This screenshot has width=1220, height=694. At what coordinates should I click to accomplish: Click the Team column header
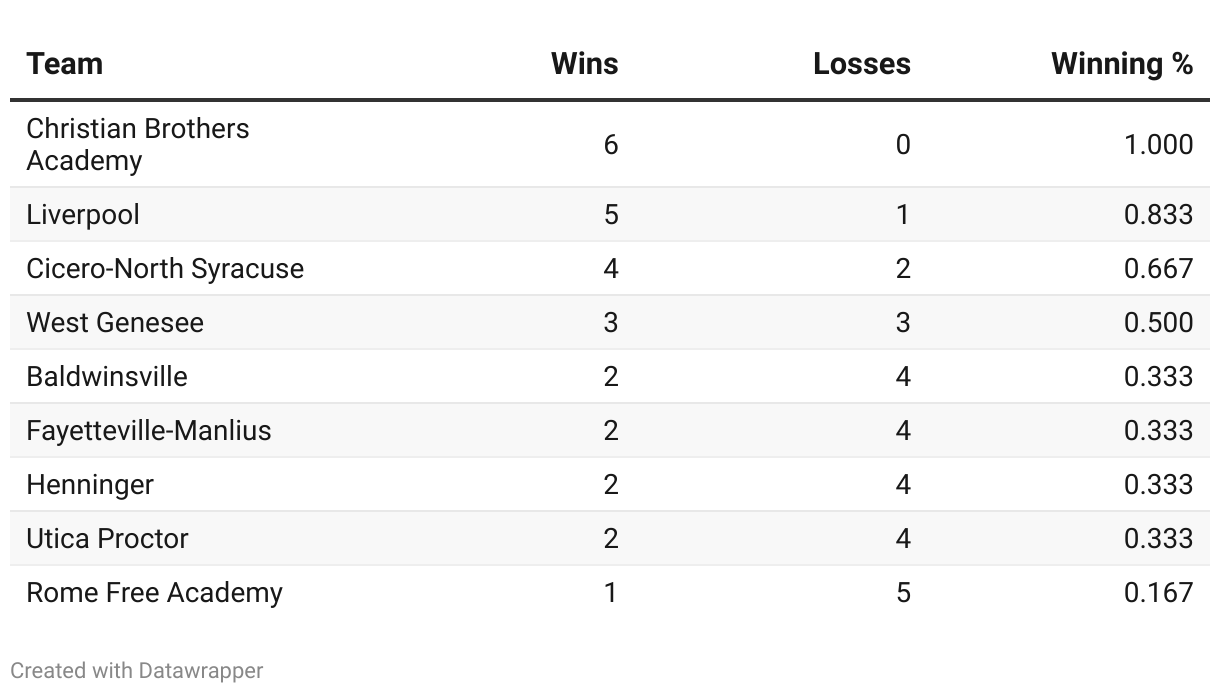(65, 64)
